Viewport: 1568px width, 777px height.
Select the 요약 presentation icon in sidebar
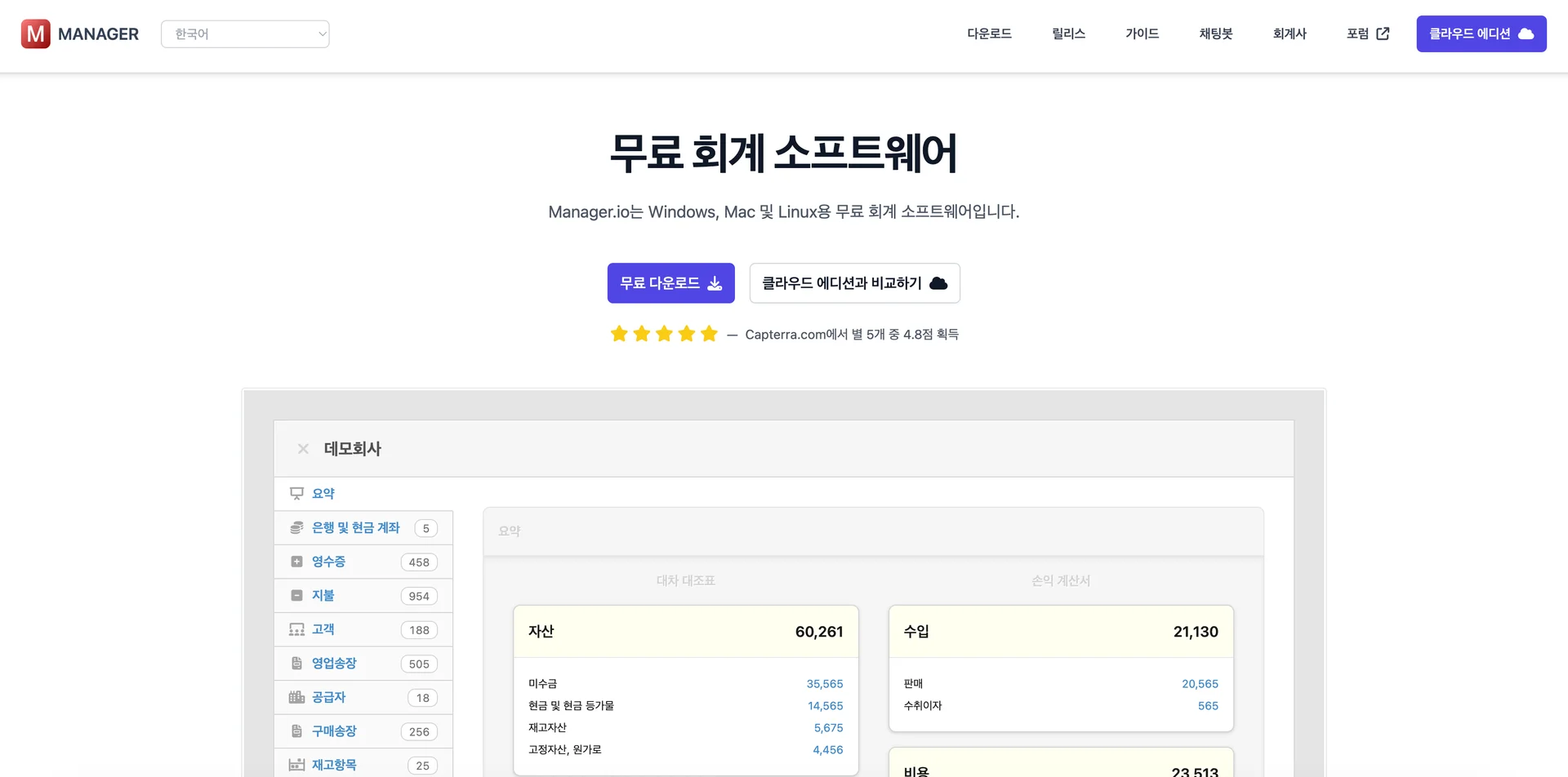(x=296, y=494)
